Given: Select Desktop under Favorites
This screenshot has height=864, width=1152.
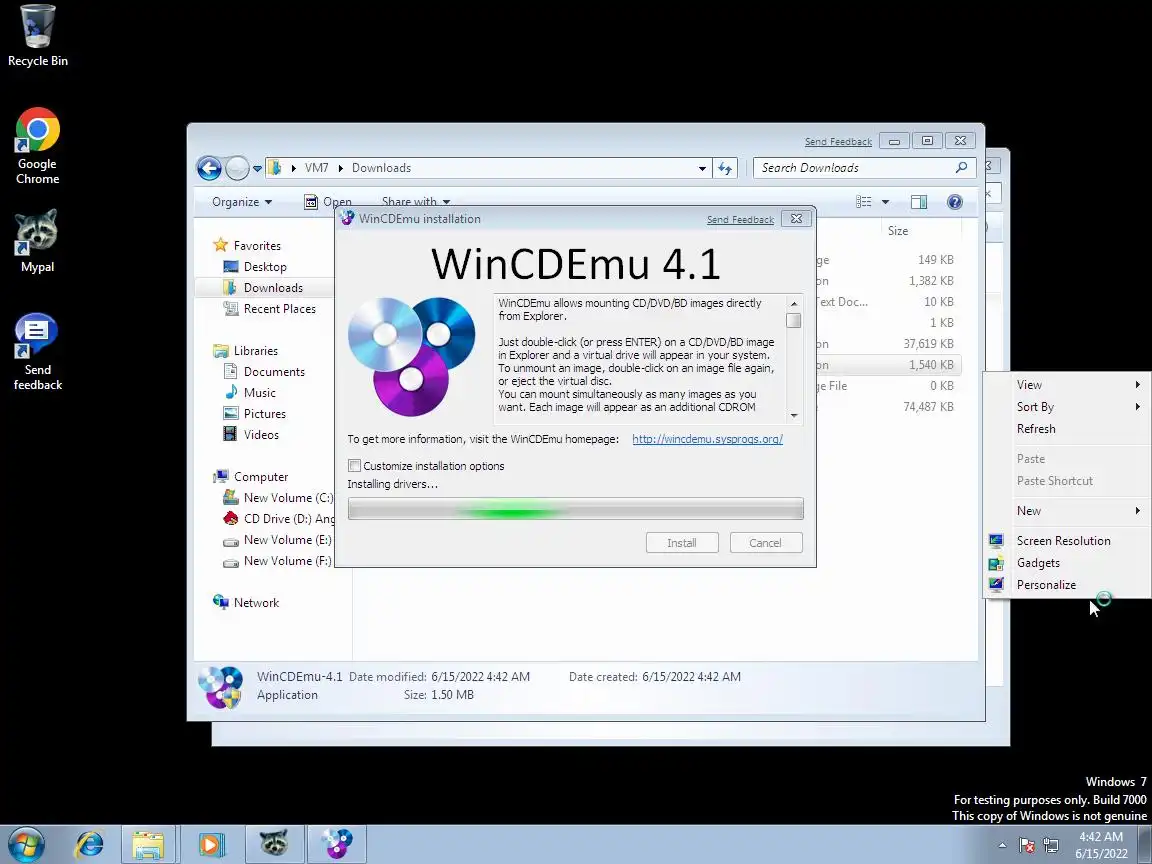Looking at the screenshot, I should [264, 267].
